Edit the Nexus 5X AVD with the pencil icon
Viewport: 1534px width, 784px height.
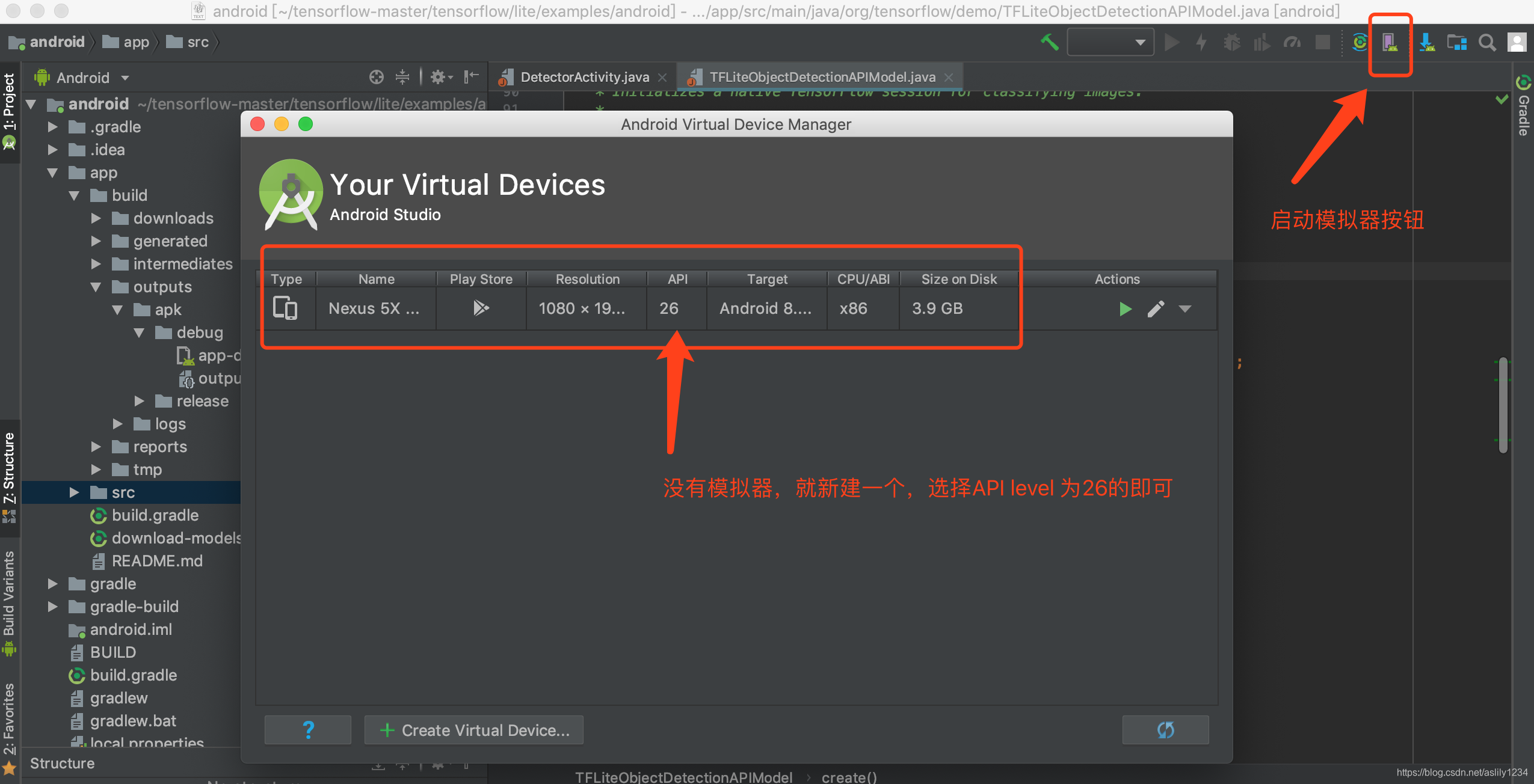point(1156,309)
